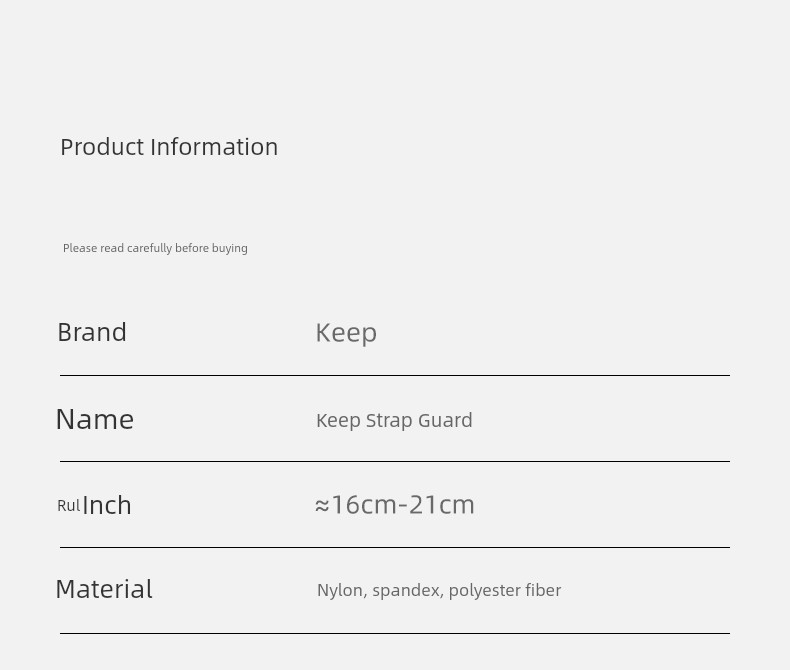Click the divider line under the Inch row
The height and width of the screenshot is (670, 790).
[394, 547]
